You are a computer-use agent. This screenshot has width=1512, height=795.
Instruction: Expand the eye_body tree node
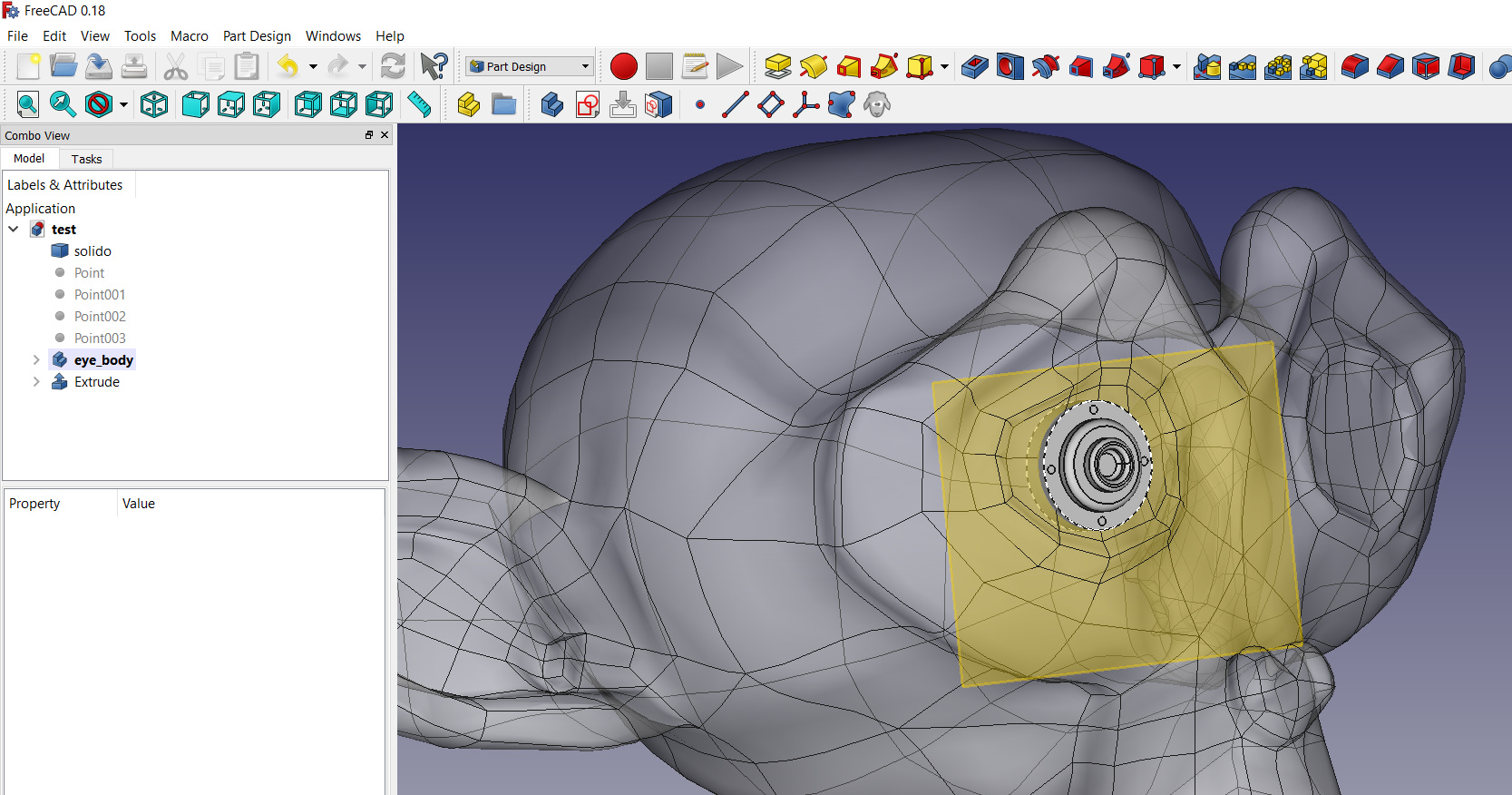tap(36, 360)
